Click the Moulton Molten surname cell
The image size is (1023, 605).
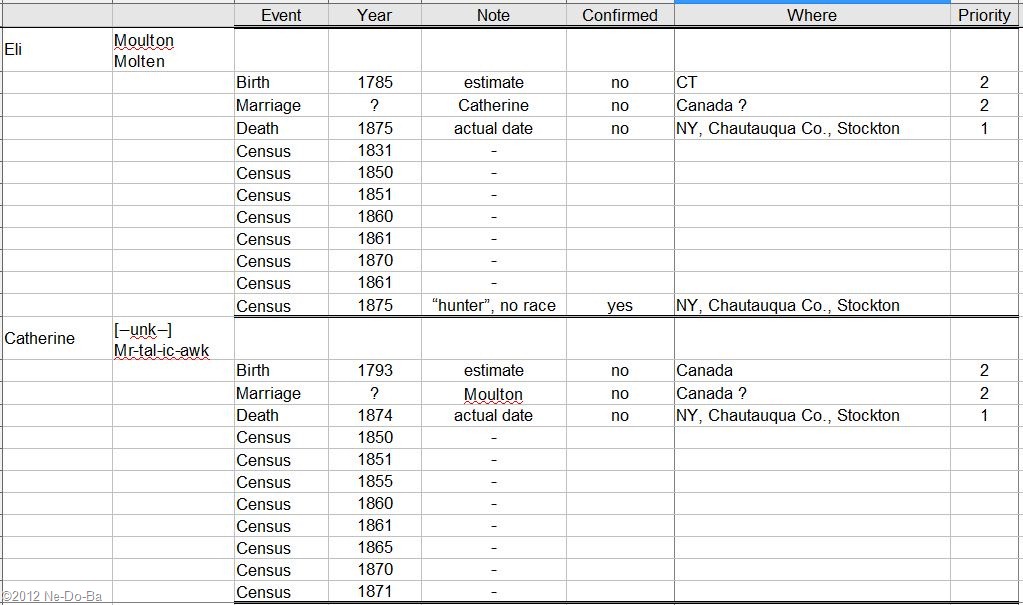tap(172, 51)
